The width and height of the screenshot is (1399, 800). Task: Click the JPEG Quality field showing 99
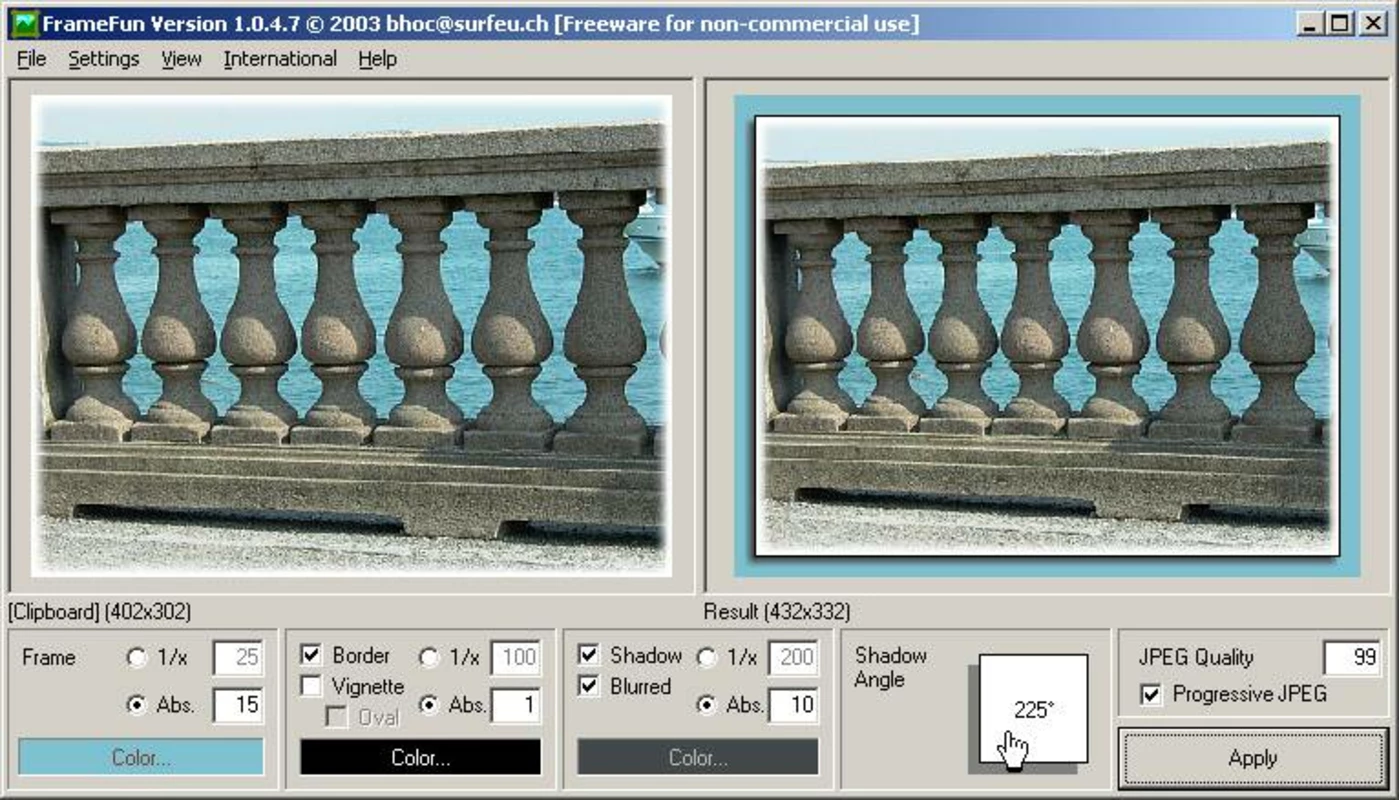pyautogui.click(x=1353, y=657)
